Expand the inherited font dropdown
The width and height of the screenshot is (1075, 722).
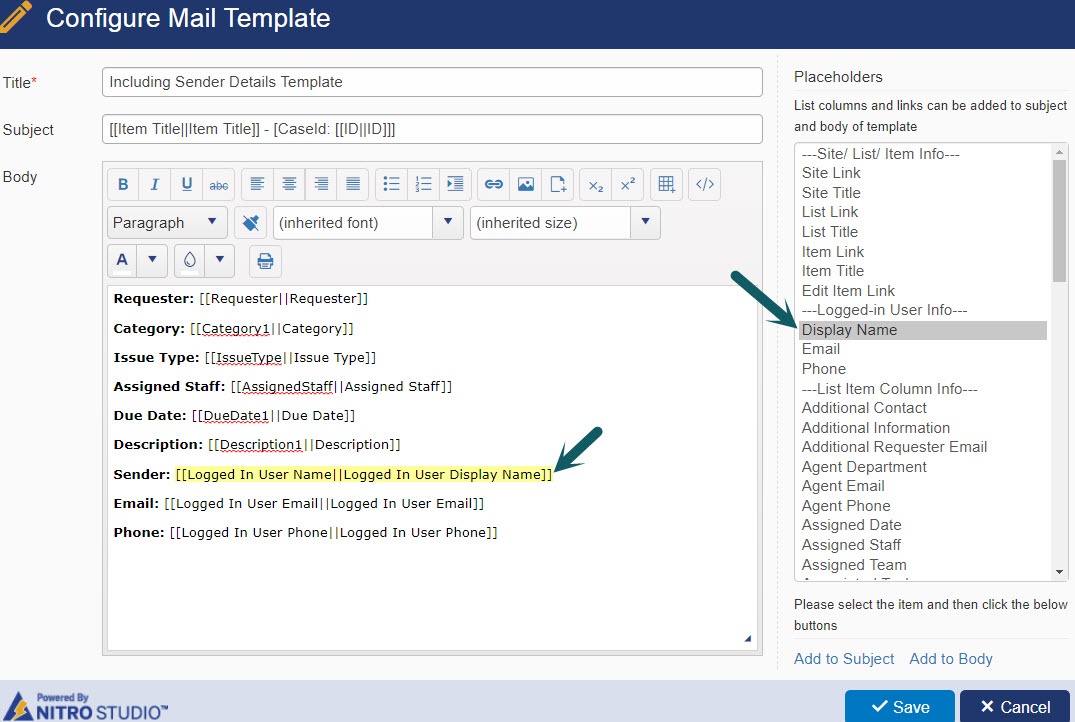coord(448,223)
